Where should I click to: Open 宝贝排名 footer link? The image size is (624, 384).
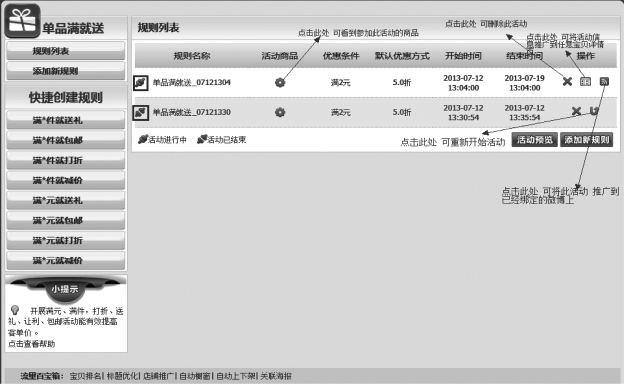(85, 376)
